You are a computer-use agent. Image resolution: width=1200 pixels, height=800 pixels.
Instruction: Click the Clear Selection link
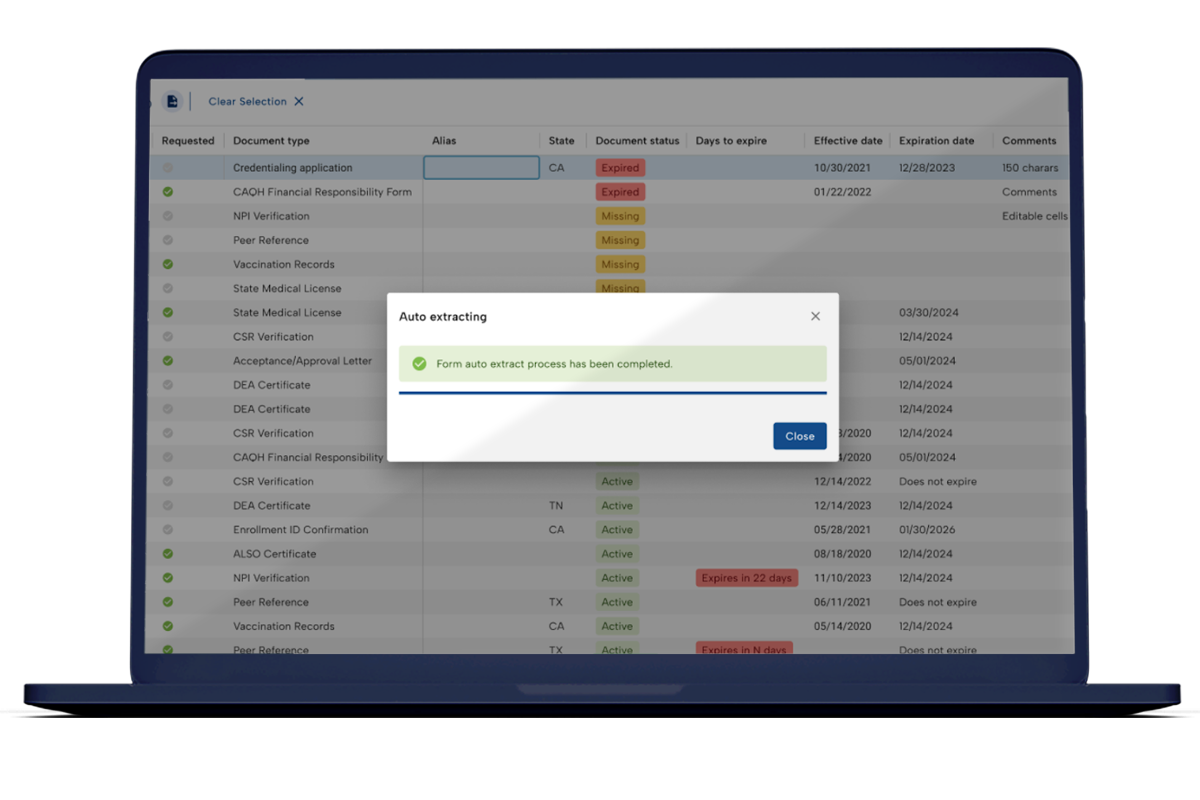(247, 101)
